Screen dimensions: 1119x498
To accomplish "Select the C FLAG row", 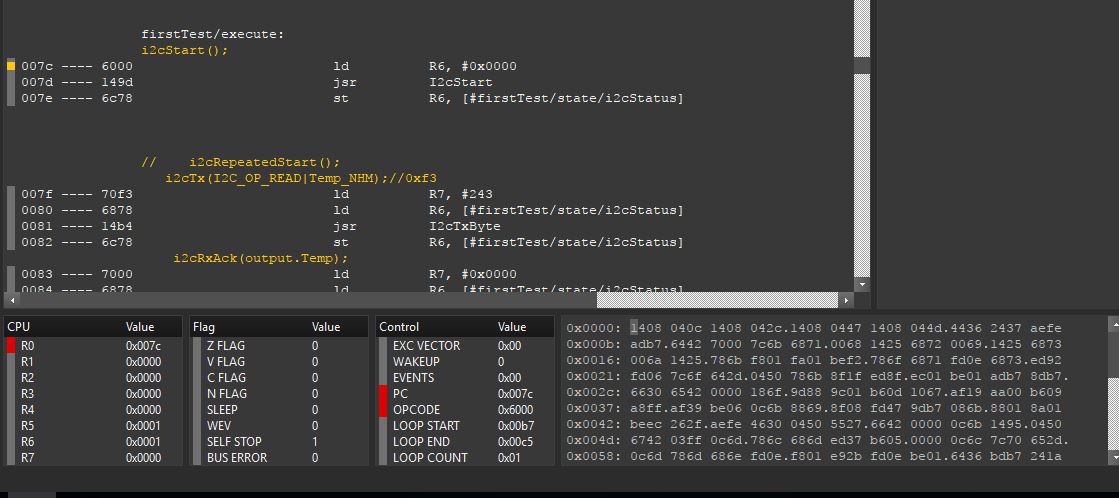I will (279, 377).
